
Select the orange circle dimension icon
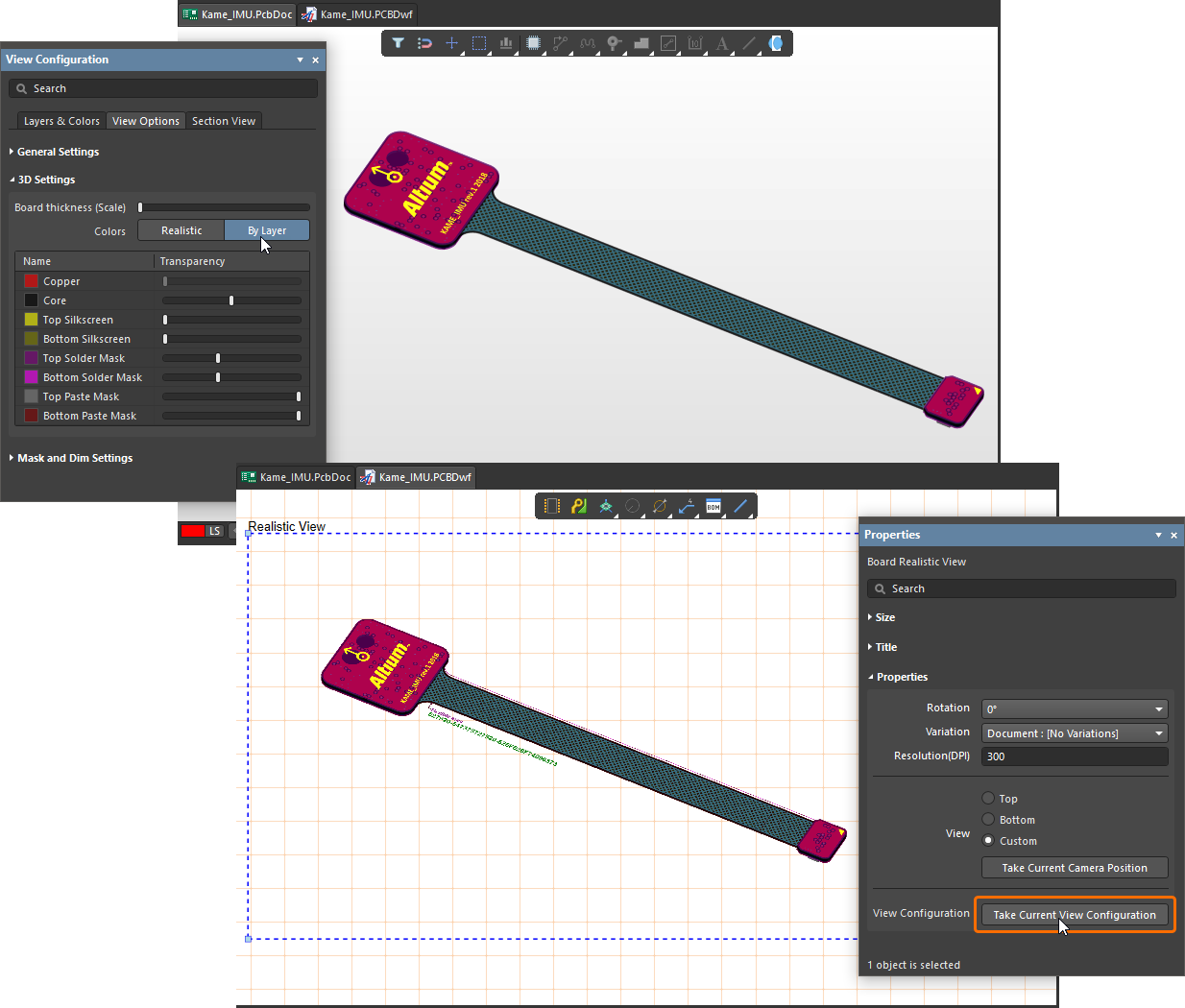pyautogui.click(x=660, y=506)
